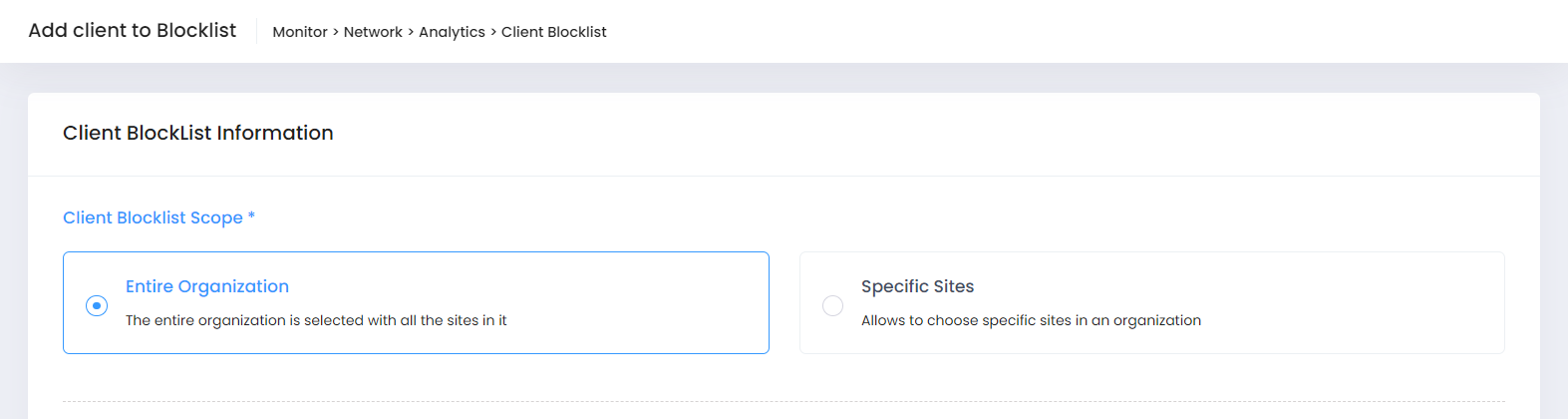Screen dimensions: 1568x419
Task: Click the vertical separator beside the page title
Action: [256, 31]
